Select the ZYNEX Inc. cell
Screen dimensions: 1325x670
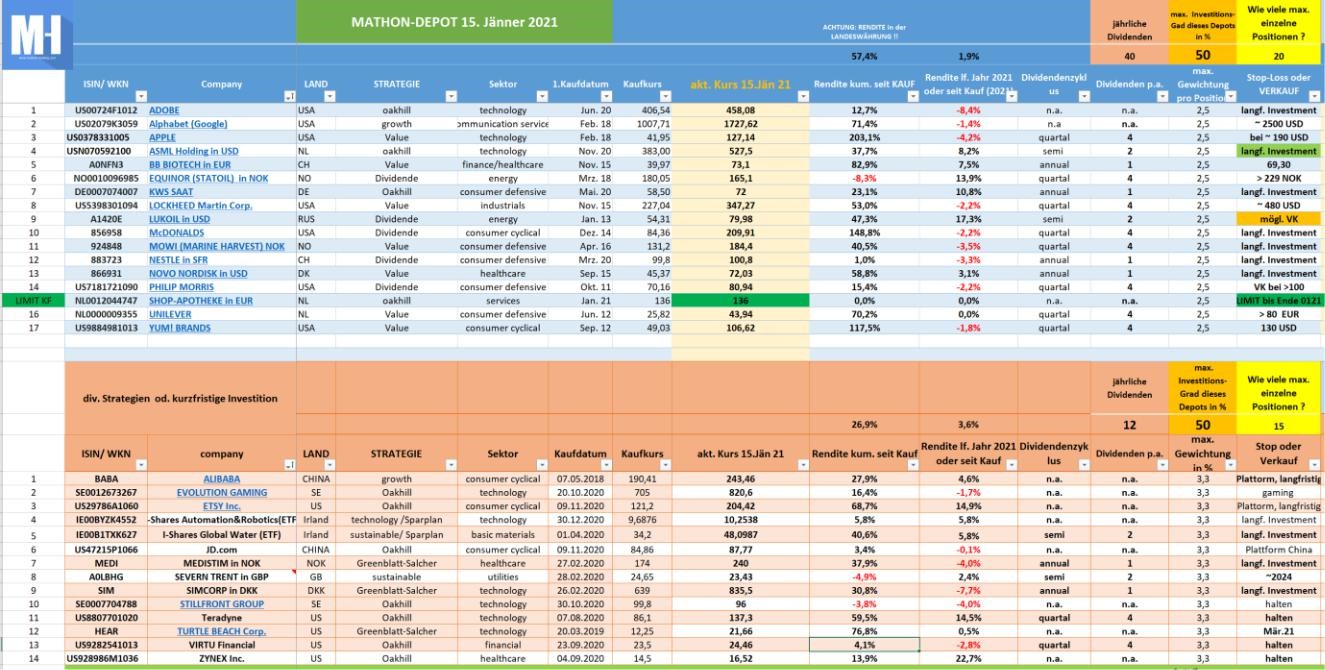click(221, 659)
